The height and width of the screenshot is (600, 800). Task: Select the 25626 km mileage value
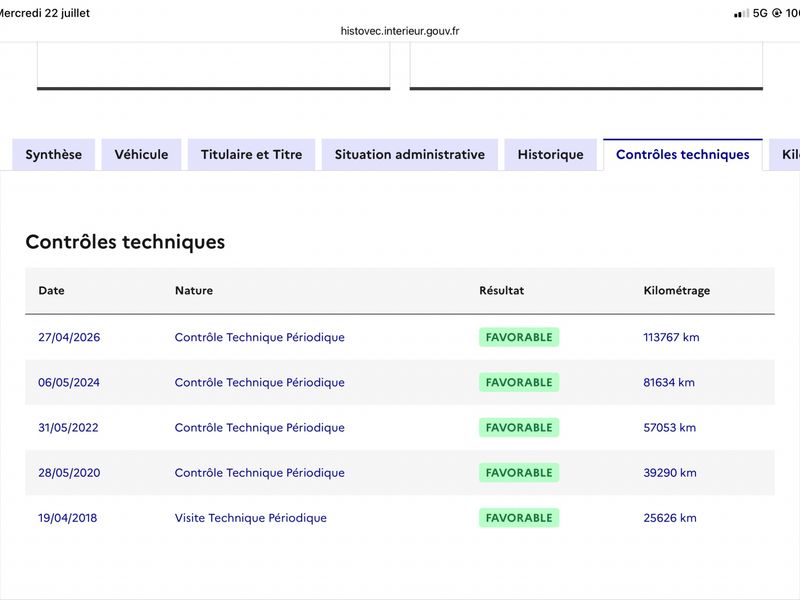point(670,518)
